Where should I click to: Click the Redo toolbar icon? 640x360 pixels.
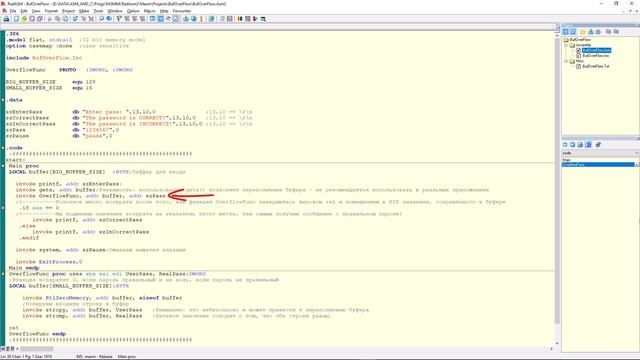[x=83, y=19]
